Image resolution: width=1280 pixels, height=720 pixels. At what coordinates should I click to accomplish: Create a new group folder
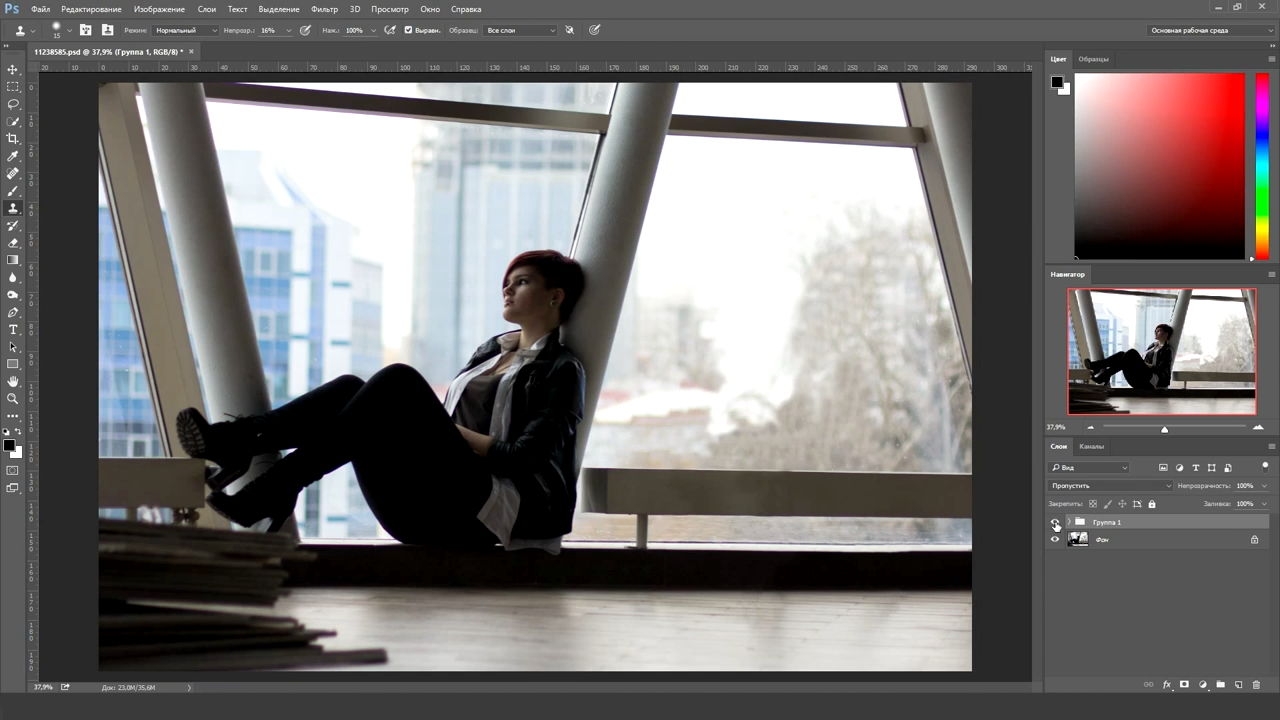point(1220,685)
